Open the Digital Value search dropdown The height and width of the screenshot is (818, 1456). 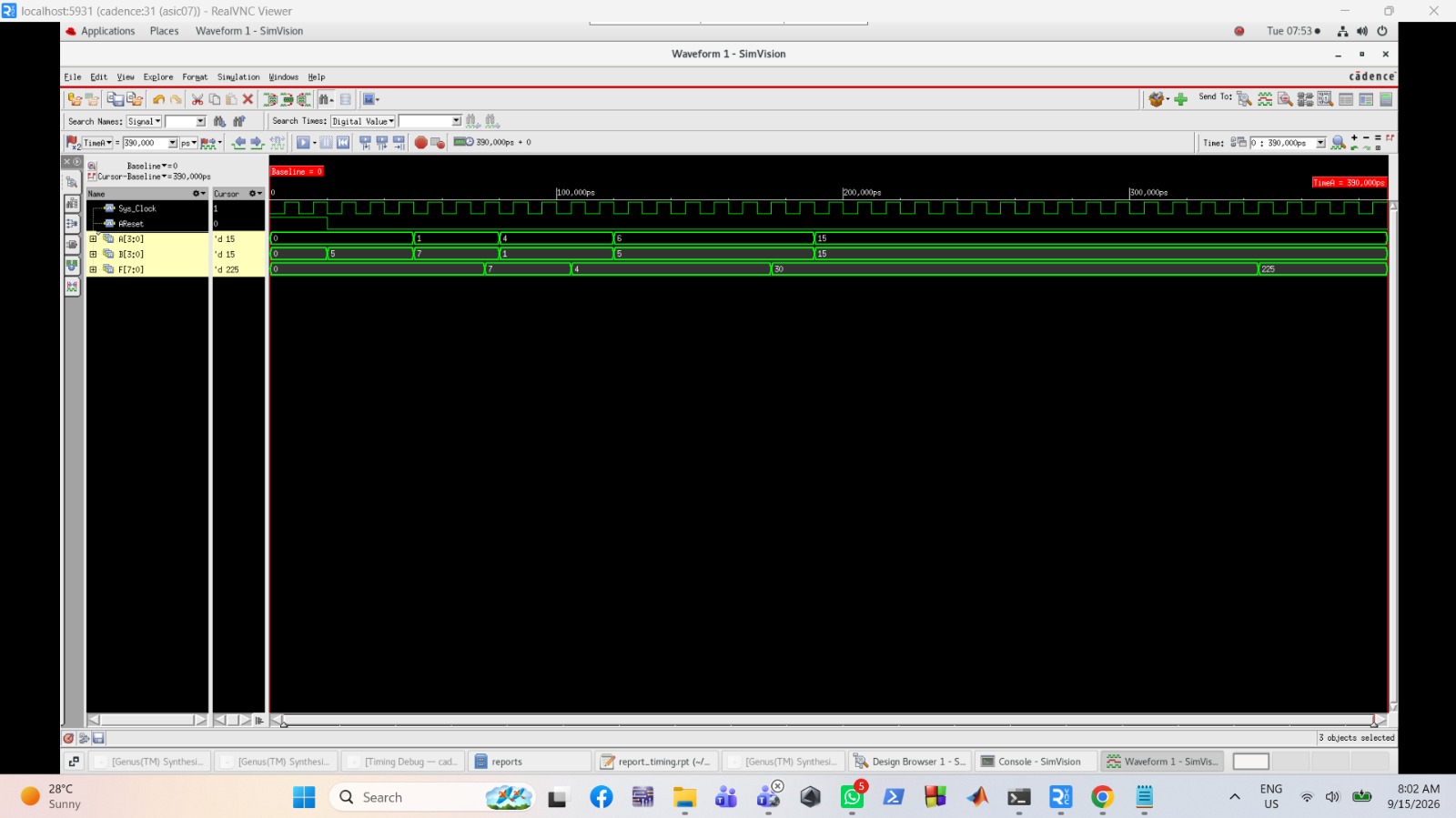point(363,121)
